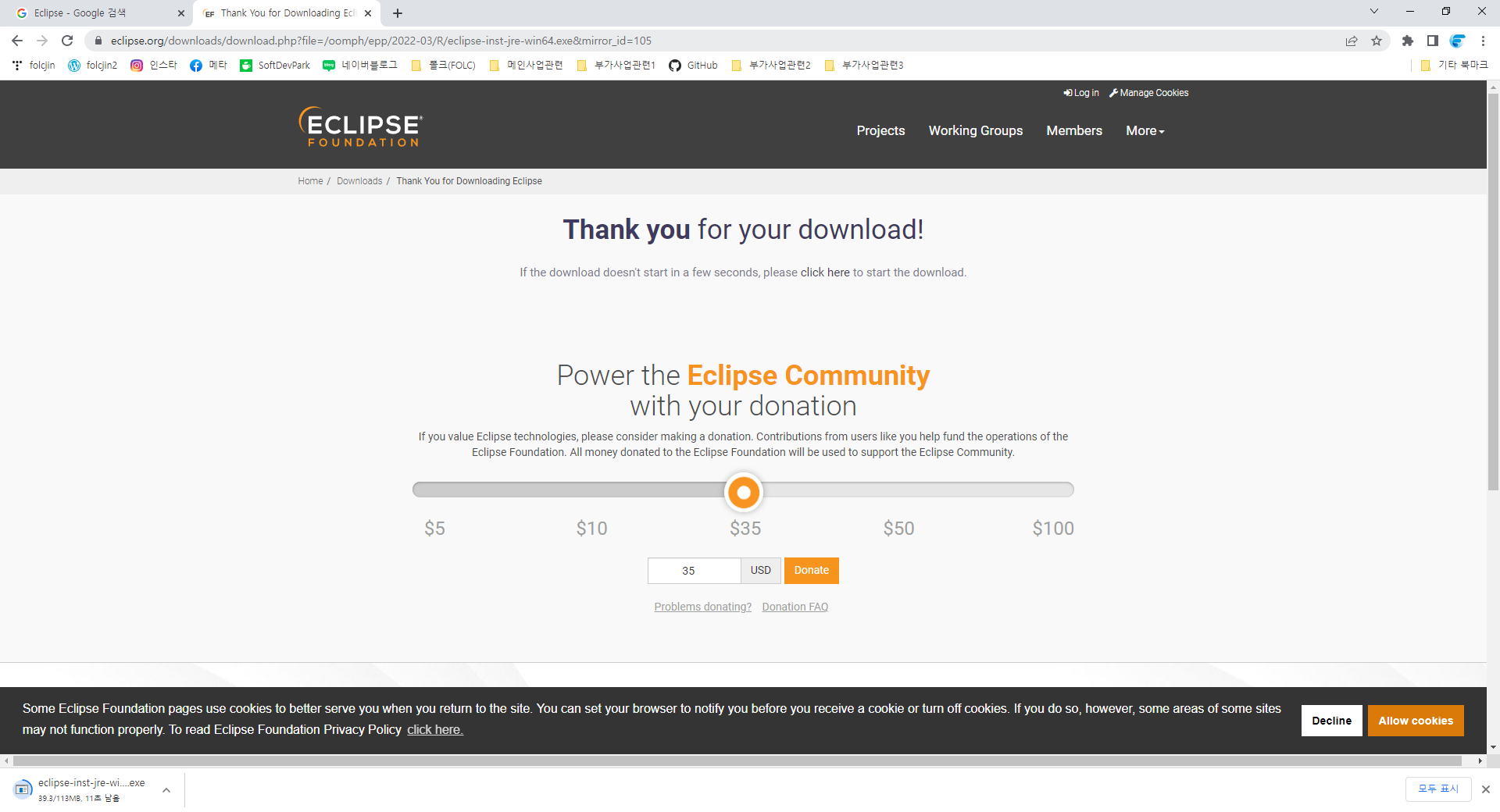Close the Thank You for Downloading tab

click(x=368, y=13)
